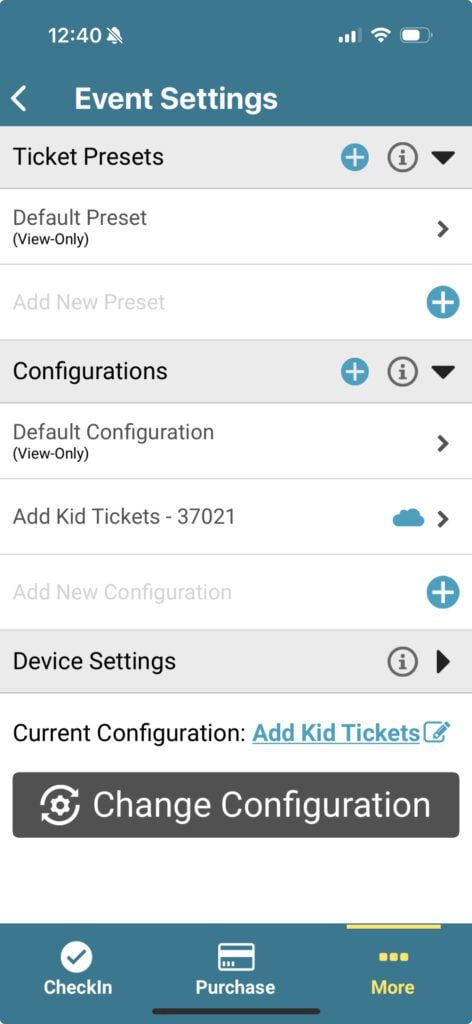The width and height of the screenshot is (472, 1024).
Task: Tap the Change Configuration button
Action: tap(236, 805)
